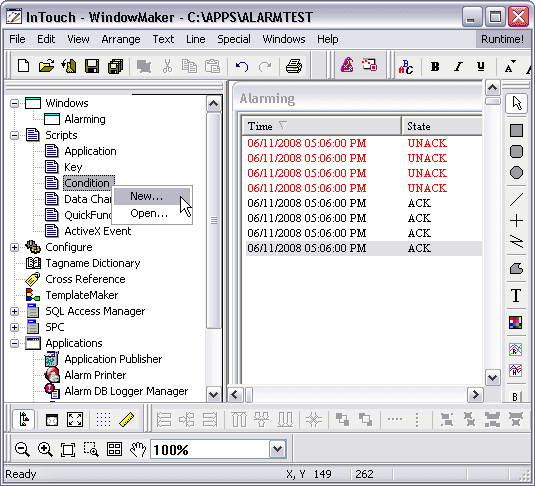
Task: Select the Ellipse drawing tool
Action: pos(516,173)
